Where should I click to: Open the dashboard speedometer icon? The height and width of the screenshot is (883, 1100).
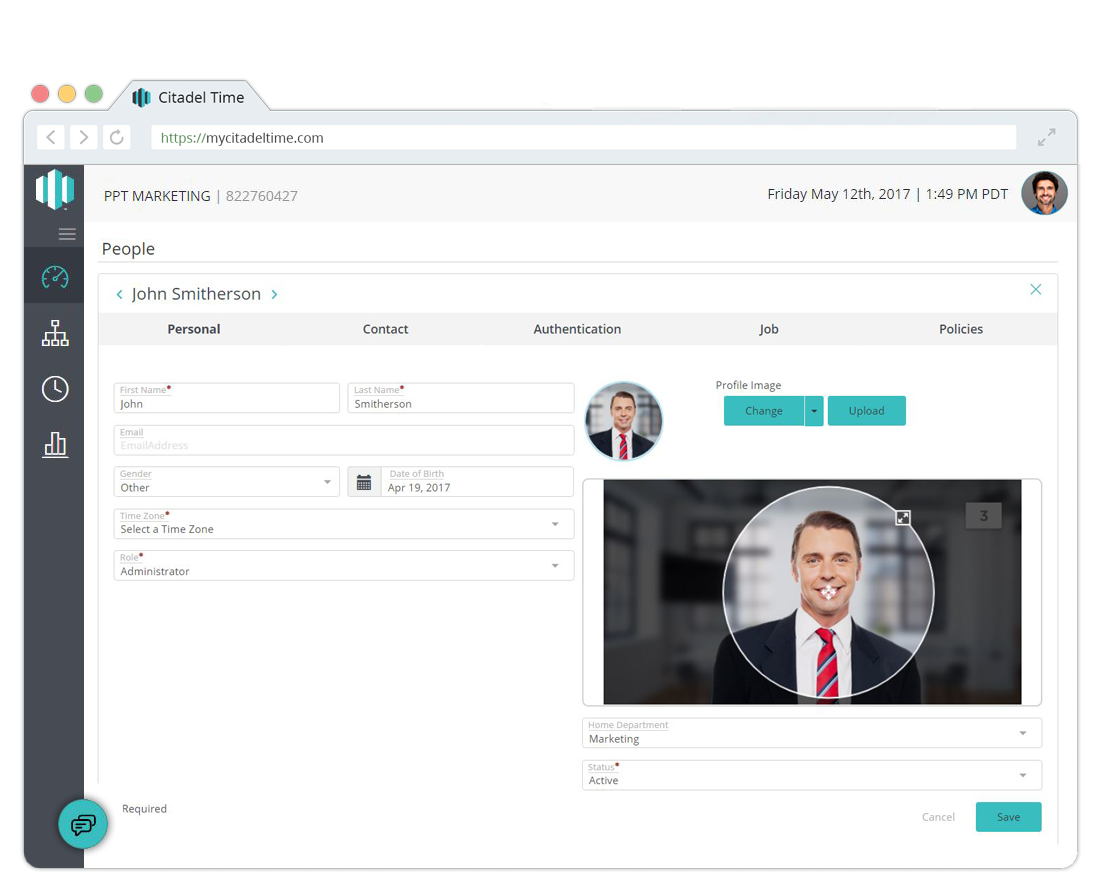click(54, 277)
